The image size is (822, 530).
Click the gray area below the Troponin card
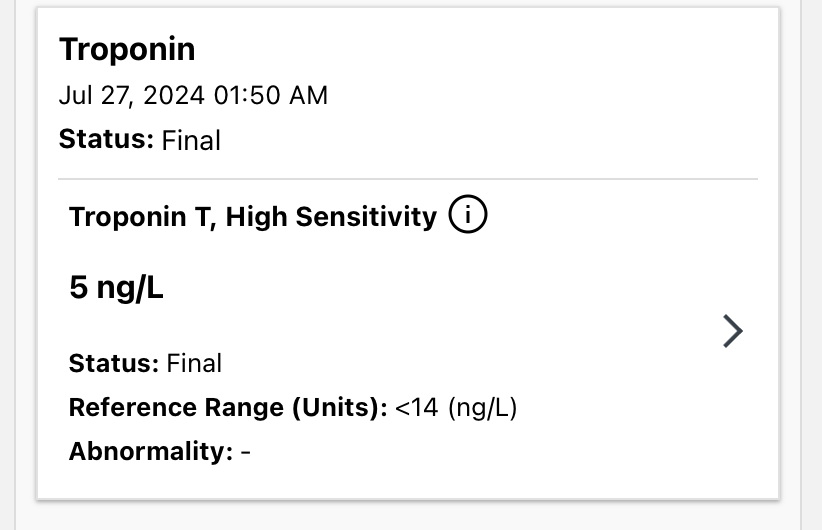pos(407,516)
